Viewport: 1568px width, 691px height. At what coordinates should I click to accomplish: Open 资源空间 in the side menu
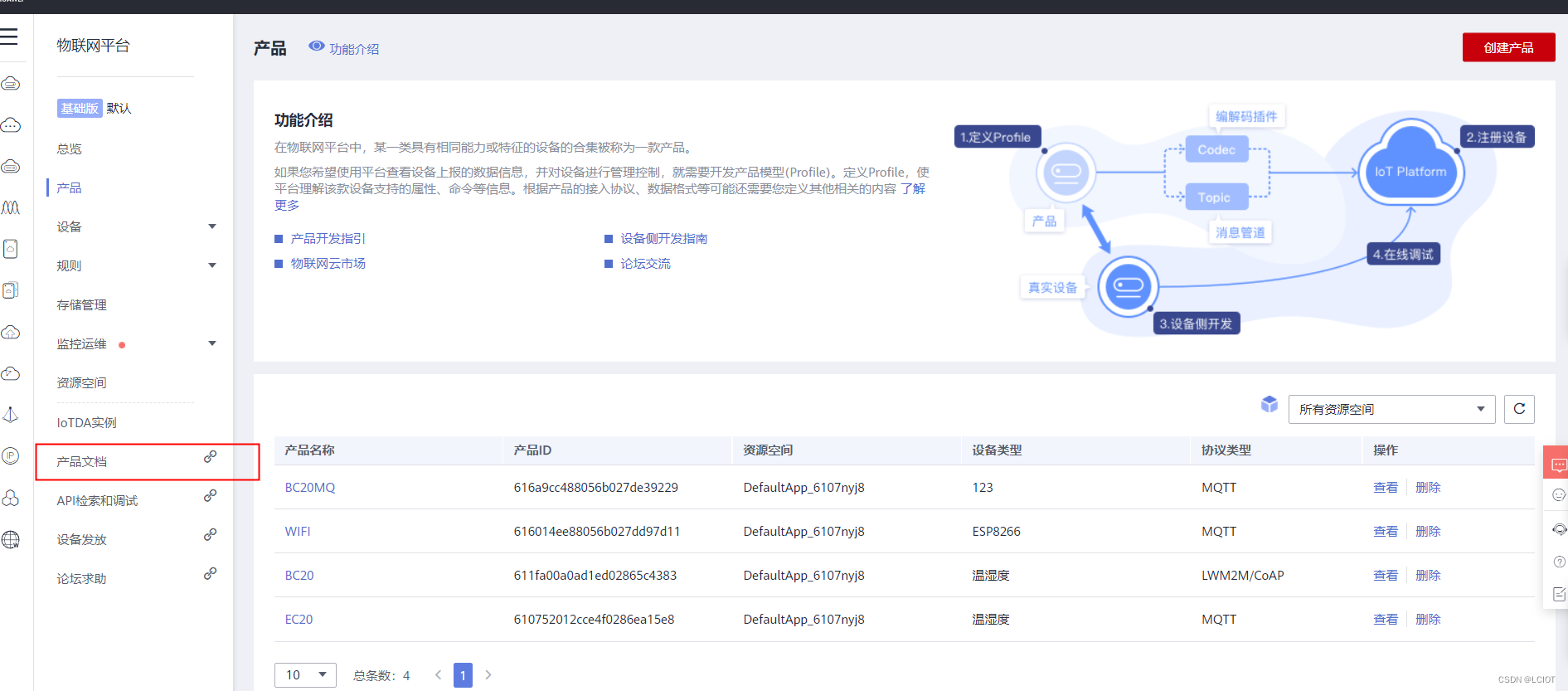tap(81, 383)
